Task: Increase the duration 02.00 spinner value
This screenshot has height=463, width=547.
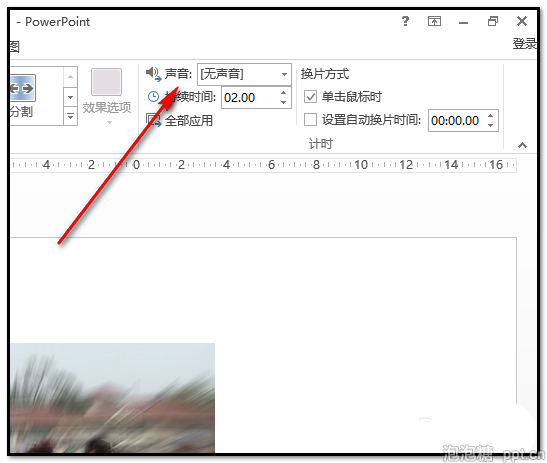Action: [x=283, y=92]
